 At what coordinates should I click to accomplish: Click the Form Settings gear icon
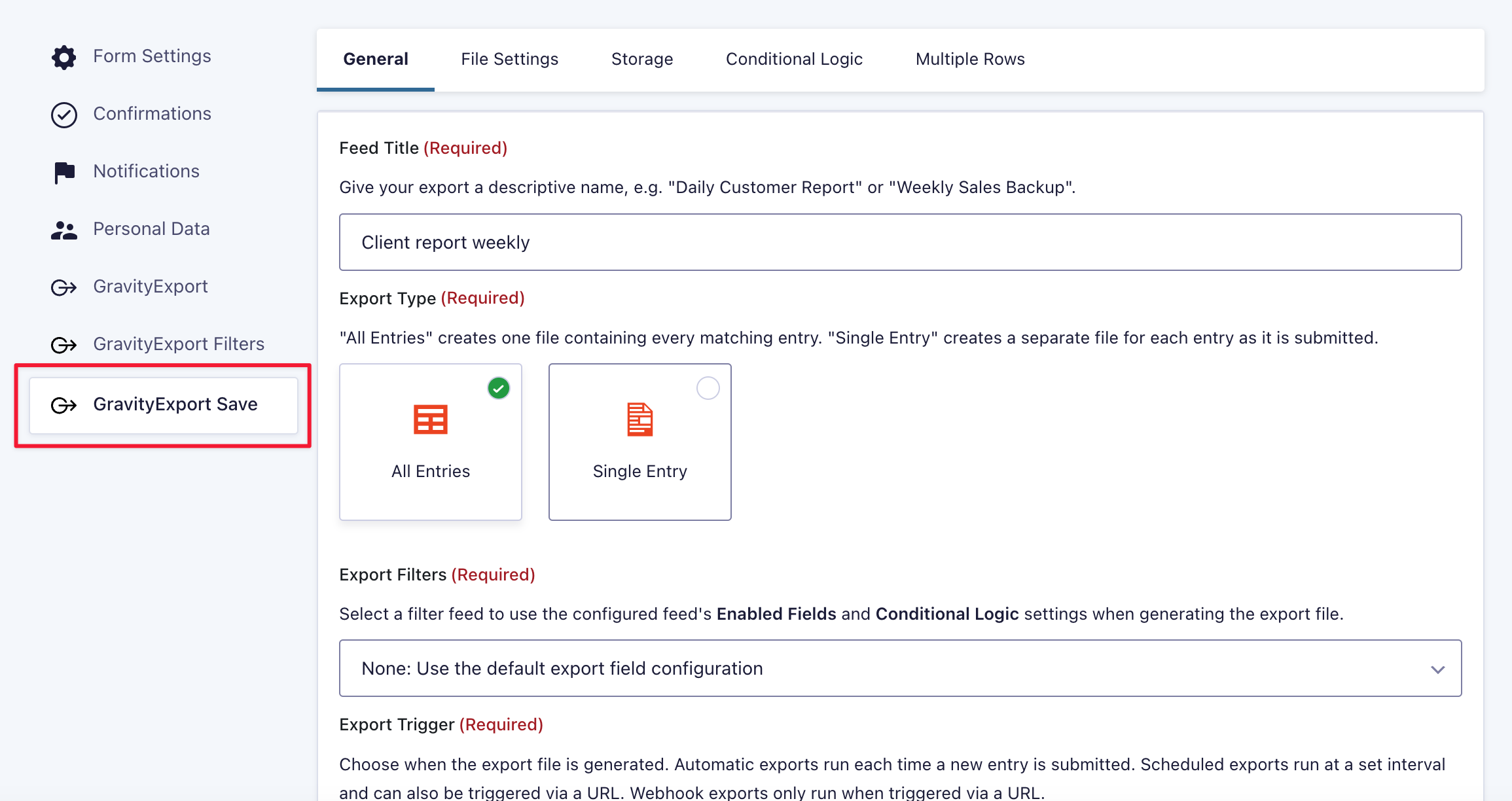pyautogui.click(x=63, y=57)
